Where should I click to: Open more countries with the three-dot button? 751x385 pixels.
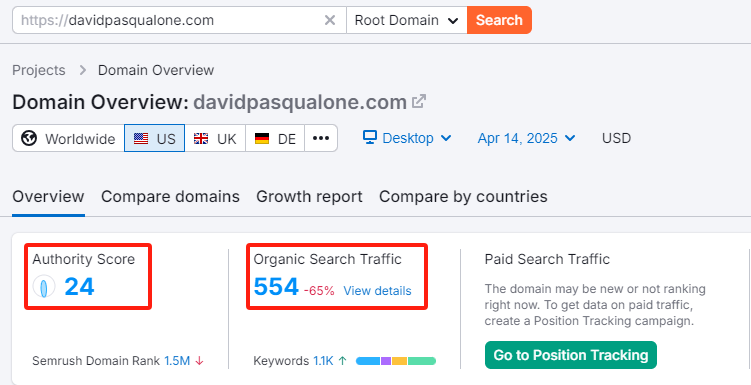click(321, 138)
